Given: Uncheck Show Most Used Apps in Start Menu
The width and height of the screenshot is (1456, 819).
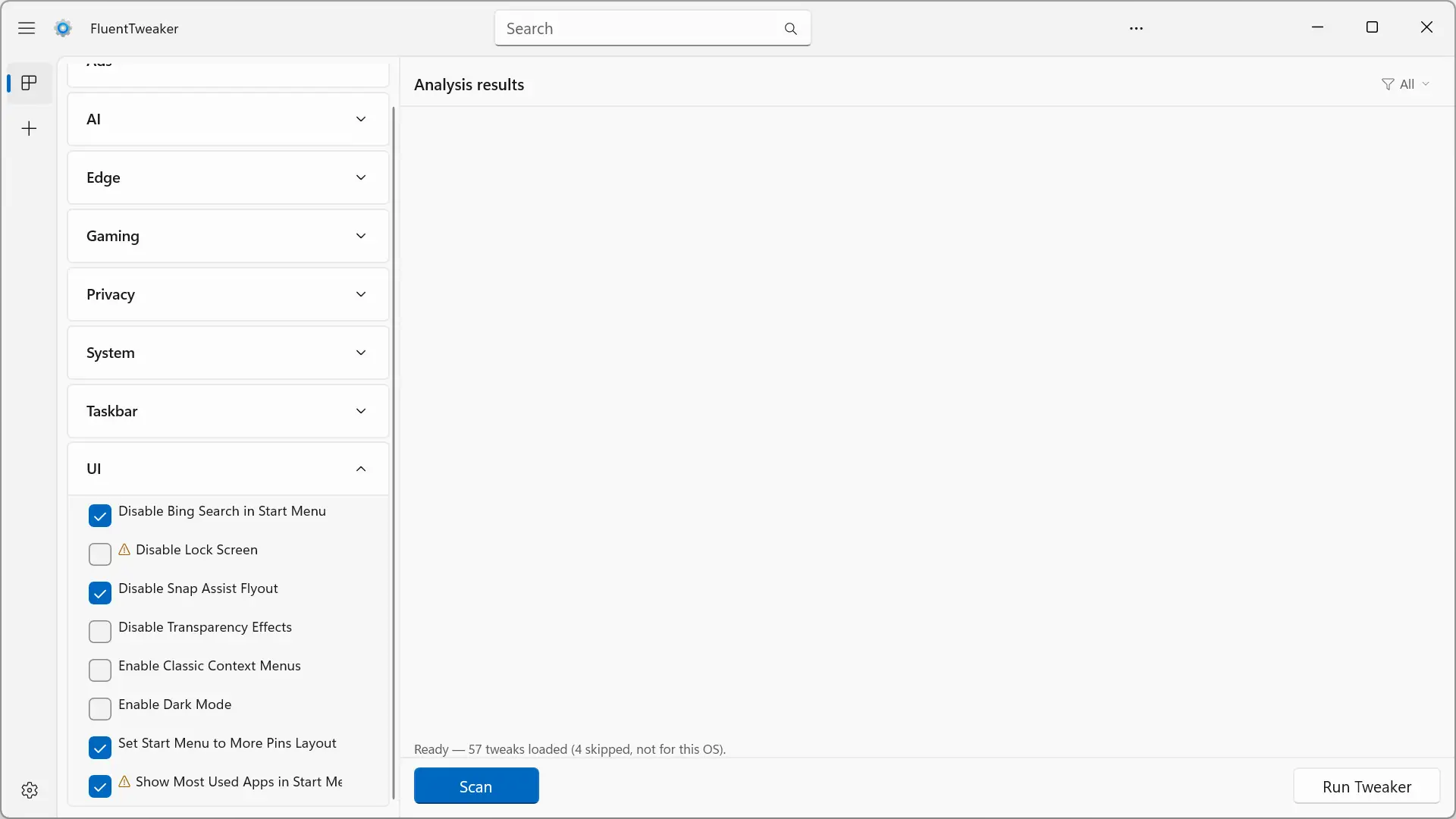Looking at the screenshot, I should pyautogui.click(x=100, y=786).
